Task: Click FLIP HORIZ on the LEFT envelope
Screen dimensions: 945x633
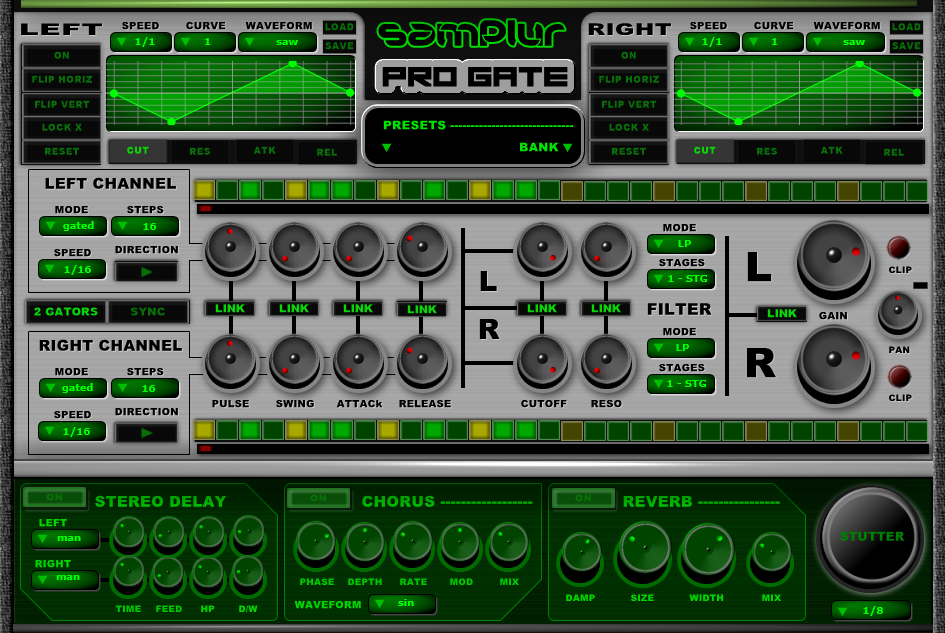Action: pos(61,80)
